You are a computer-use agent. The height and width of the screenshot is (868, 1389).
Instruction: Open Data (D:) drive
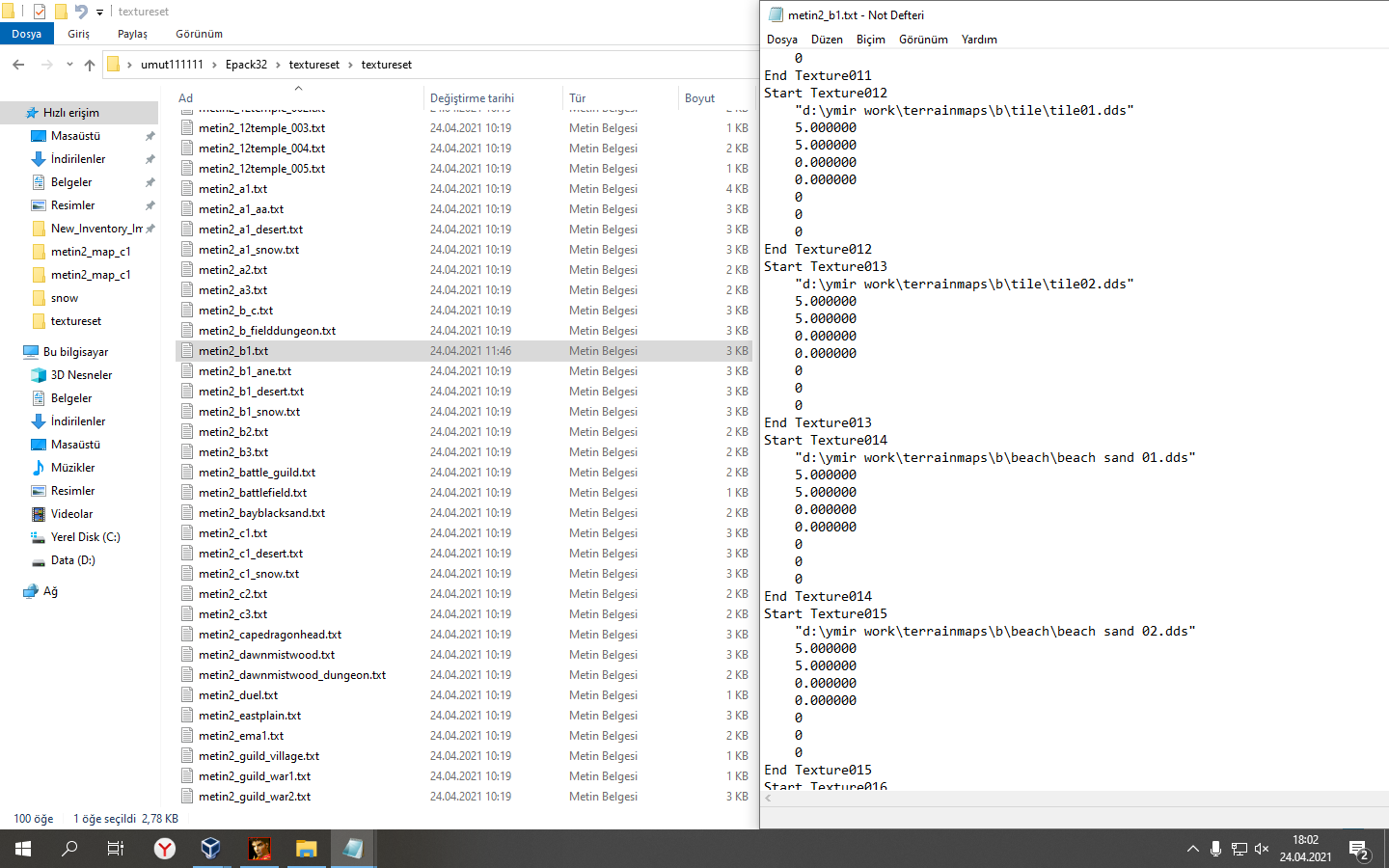click(x=72, y=560)
